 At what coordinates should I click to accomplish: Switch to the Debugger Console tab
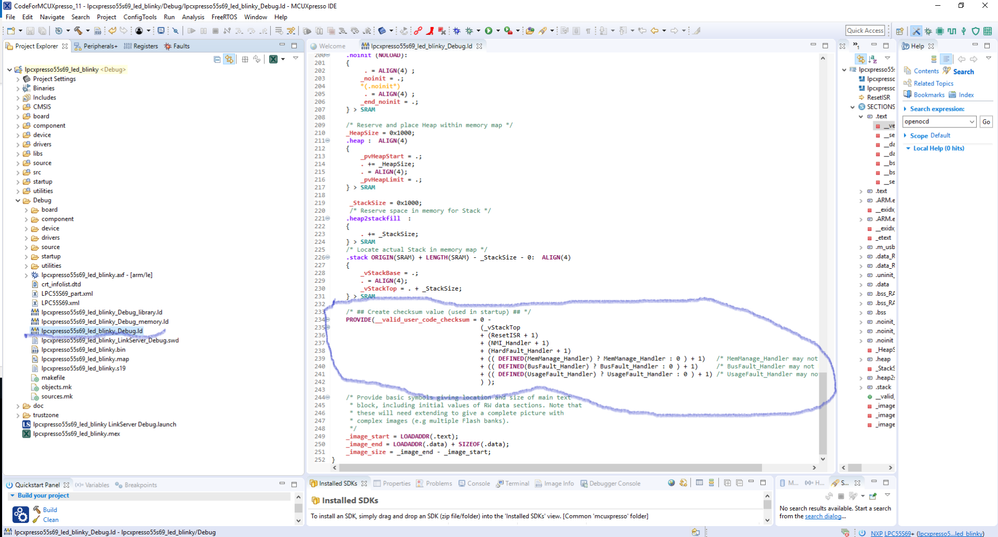(x=610, y=484)
